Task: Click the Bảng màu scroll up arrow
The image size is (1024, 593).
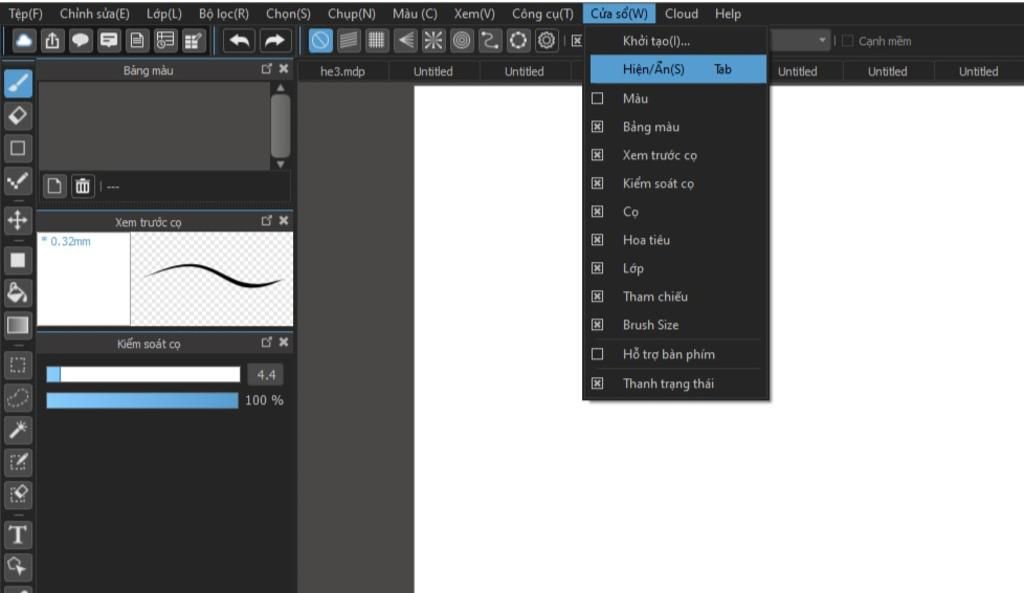Action: 280,88
